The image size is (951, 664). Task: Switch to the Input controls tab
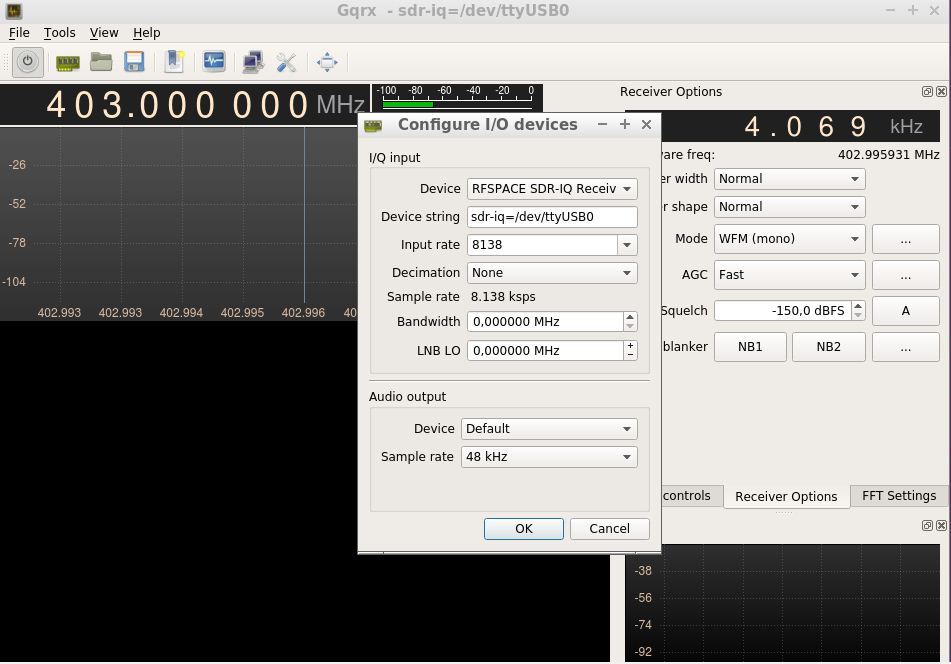point(691,496)
